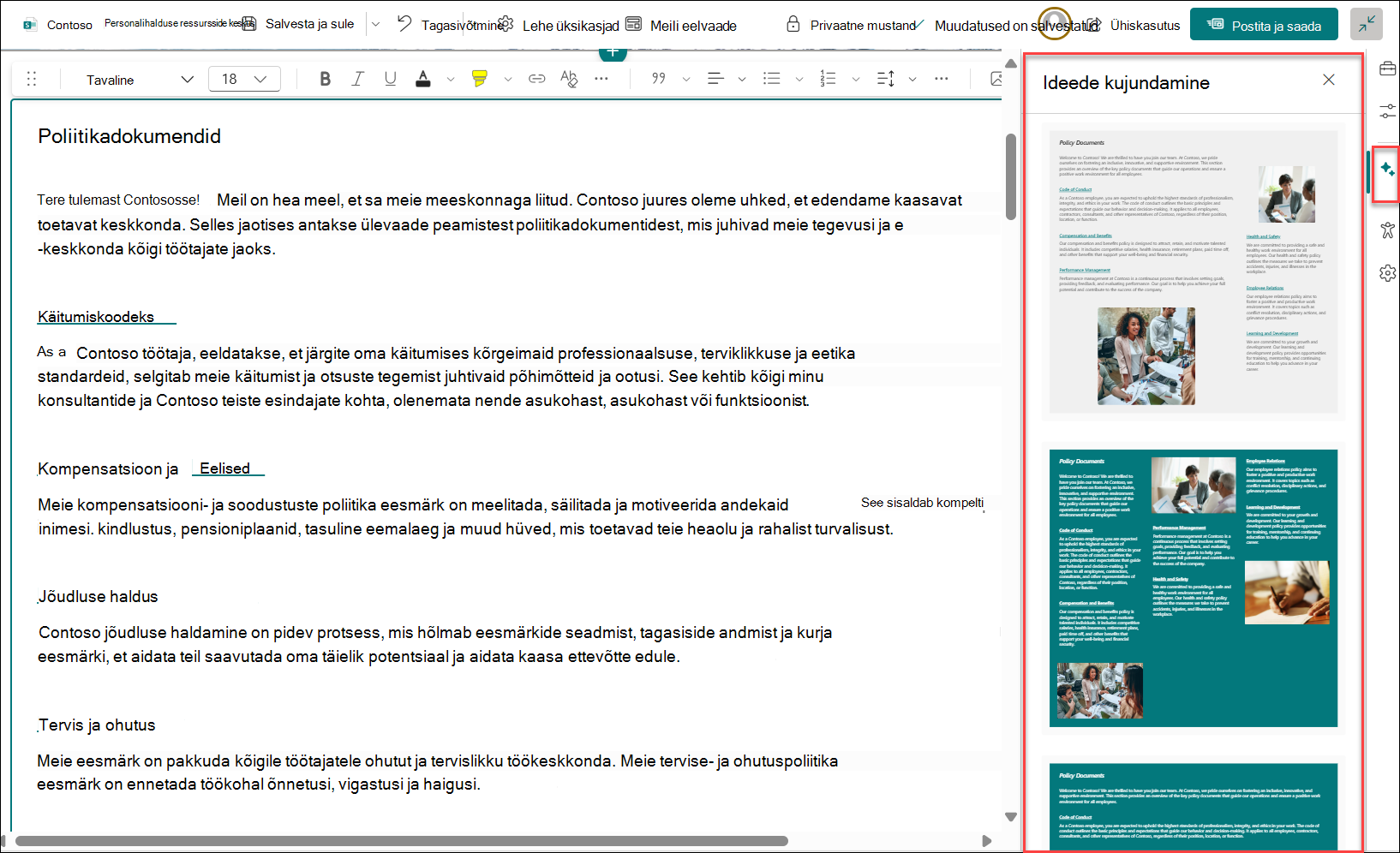Click the Postita ja saada button
The width and height of the screenshot is (1400, 853).
click(1265, 25)
